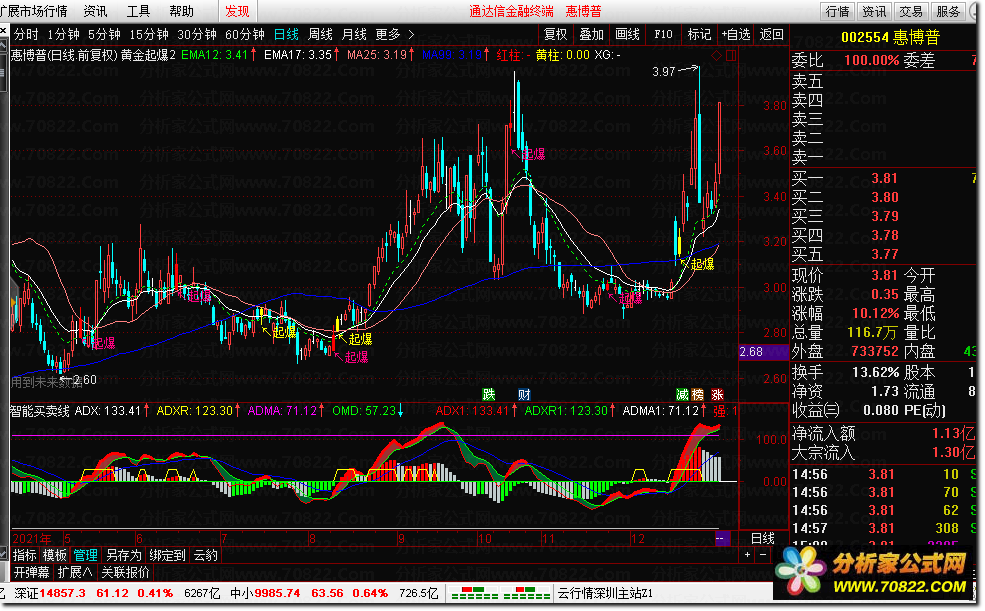Viewport: 985px width, 611px height.
Task: Click the 指标 indicator tab
Action: (24, 555)
